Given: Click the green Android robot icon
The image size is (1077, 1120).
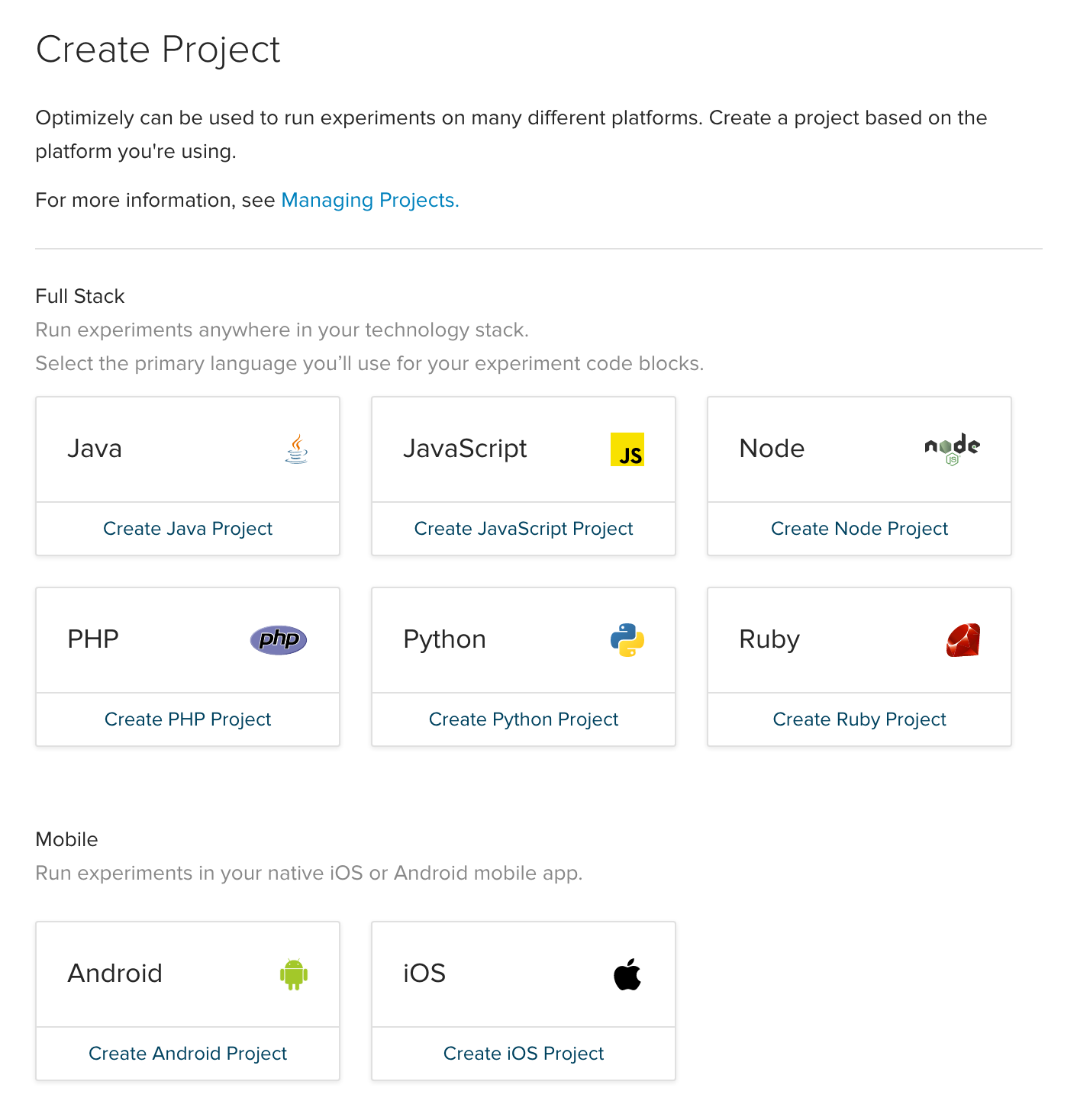Looking at the screenshot, I should point(294,974).
